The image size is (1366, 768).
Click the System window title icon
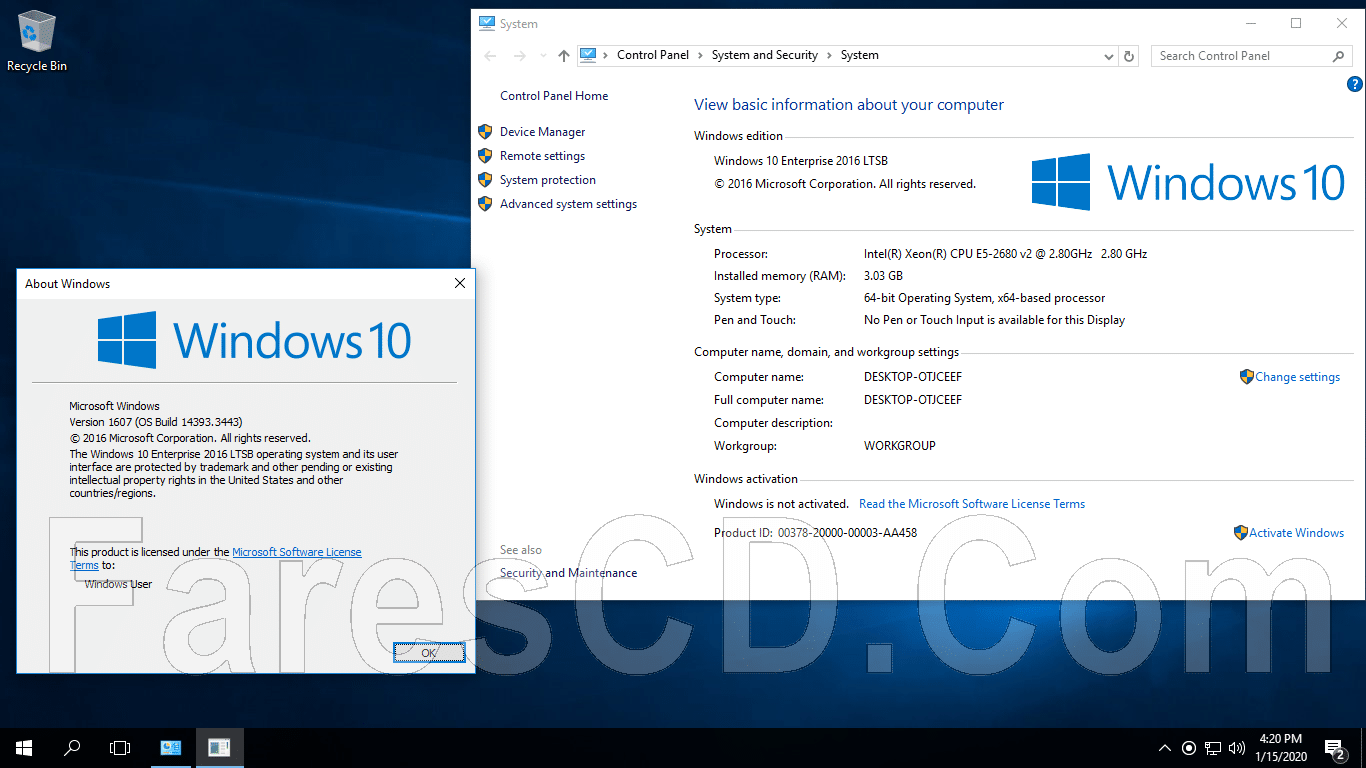click(x=487, y=23)
